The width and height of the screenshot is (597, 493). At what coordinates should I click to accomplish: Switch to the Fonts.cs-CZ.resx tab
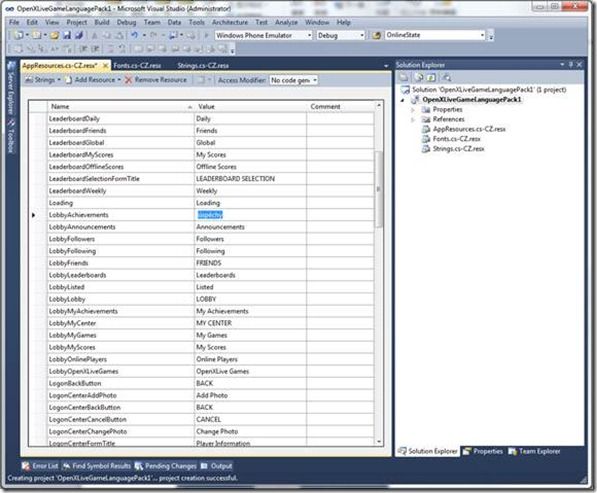(x=137, y=65)
